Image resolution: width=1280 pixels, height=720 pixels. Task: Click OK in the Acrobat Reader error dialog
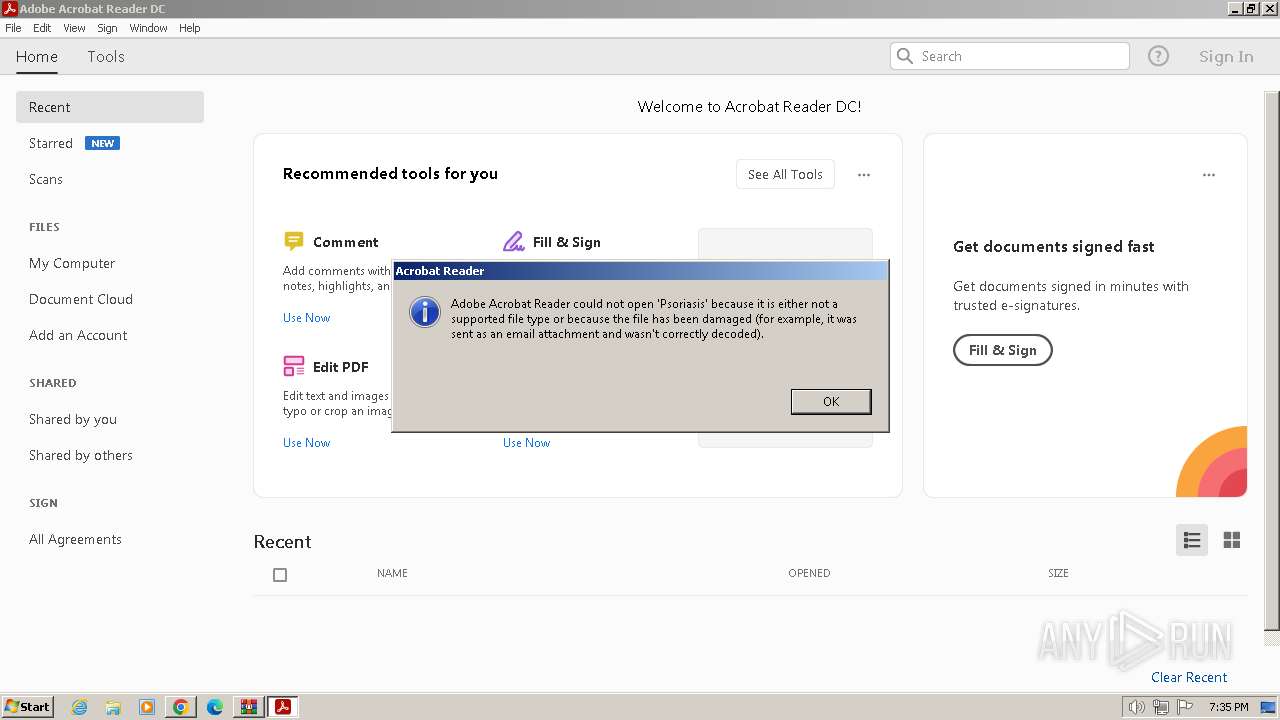[x=831, y=401]
